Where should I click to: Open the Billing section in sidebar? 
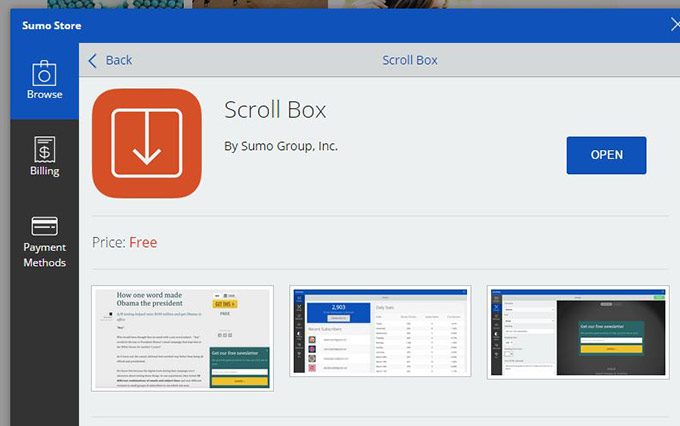44,156
